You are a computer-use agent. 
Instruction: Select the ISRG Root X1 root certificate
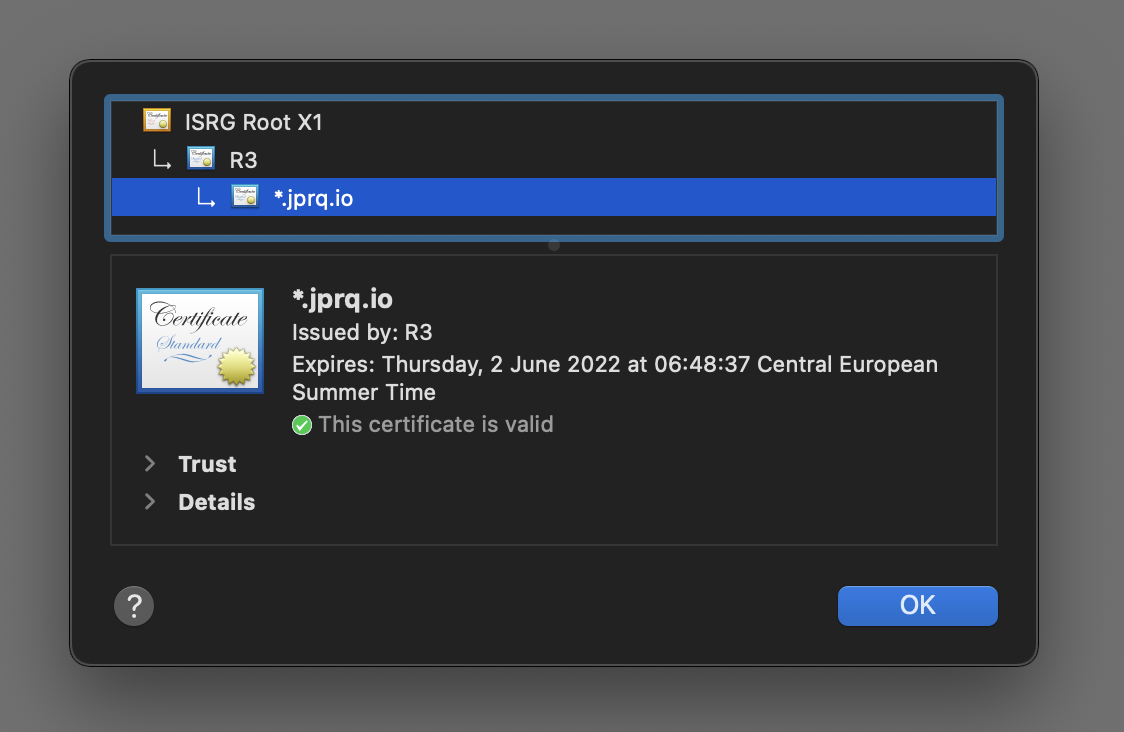[x=253, y=121]
